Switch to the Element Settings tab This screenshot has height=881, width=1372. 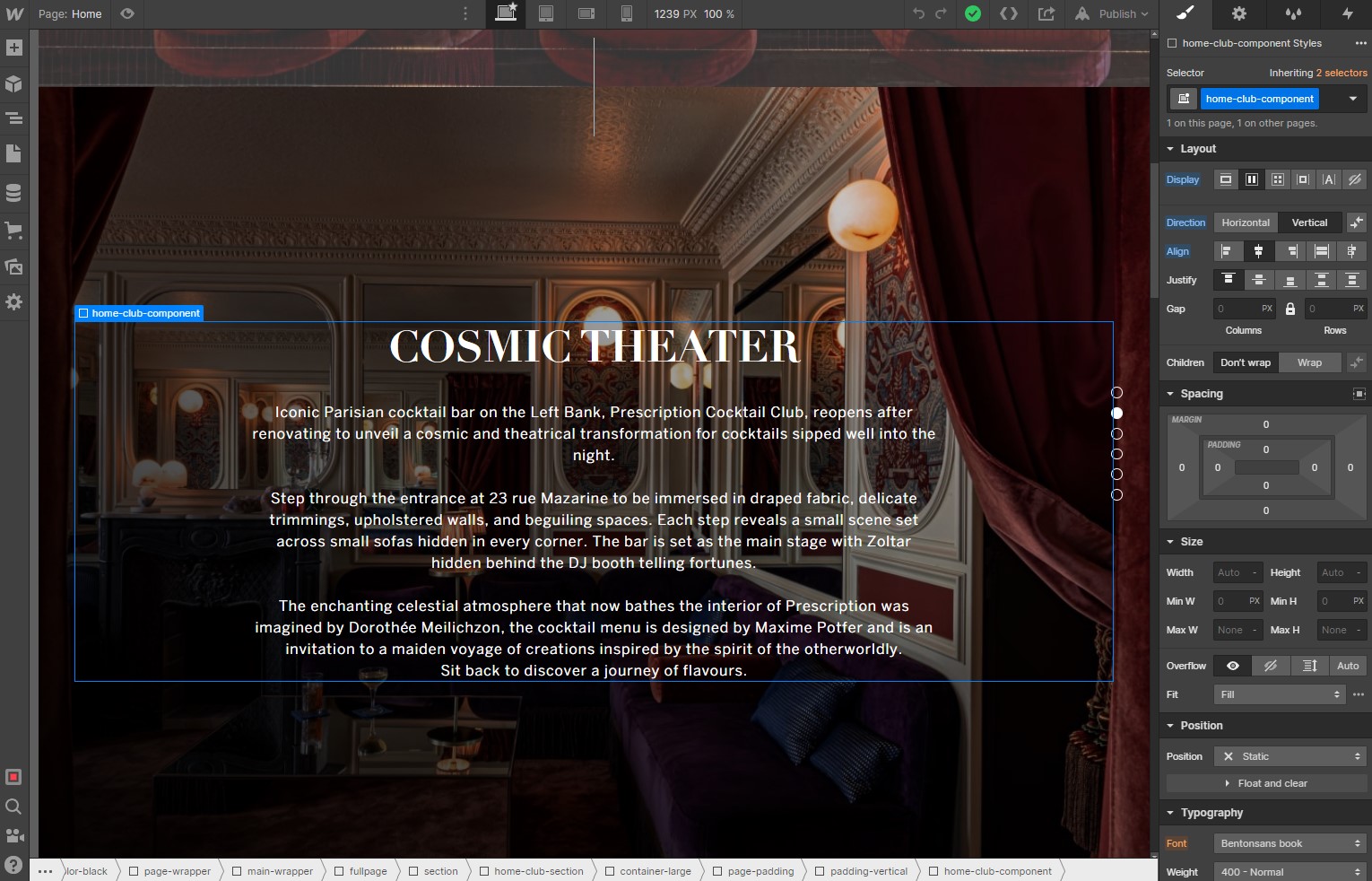1239,13
